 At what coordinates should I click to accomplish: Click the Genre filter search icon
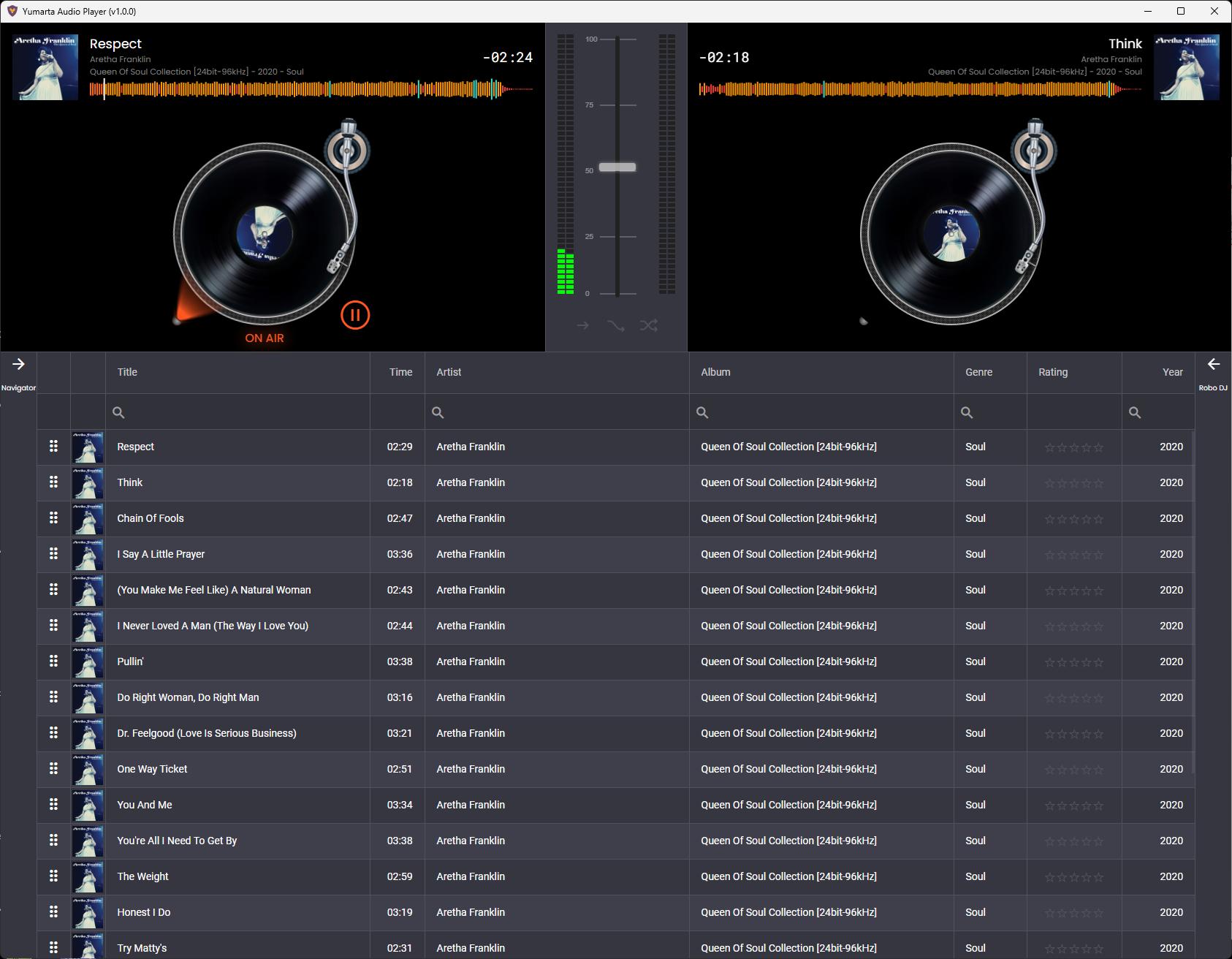pos(967,413)
